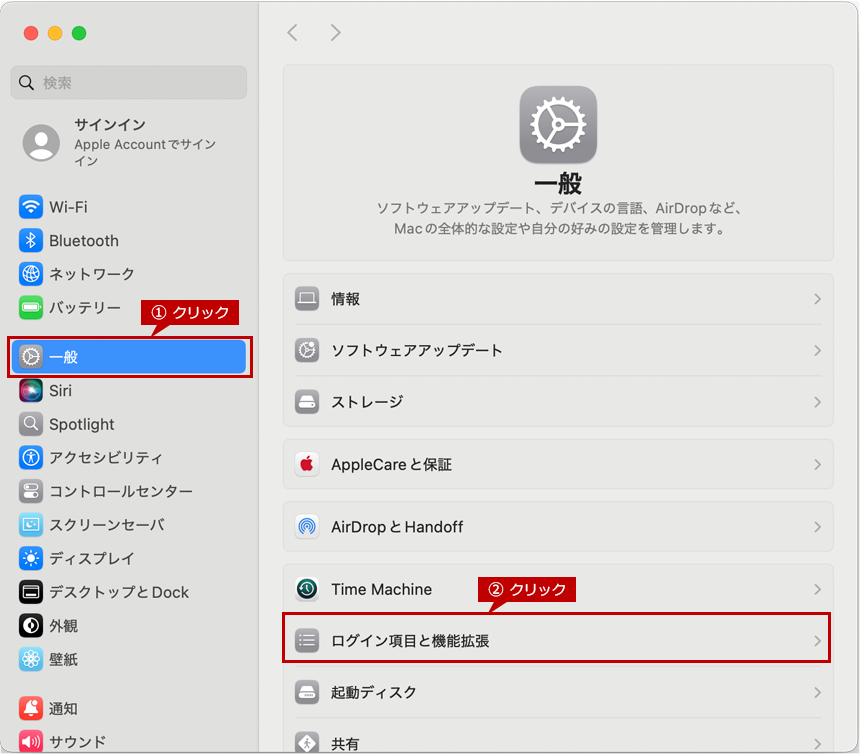Expand the 情報 row chevron
The width and height of the screenshot is (860, 754).
tap(817, 299)
